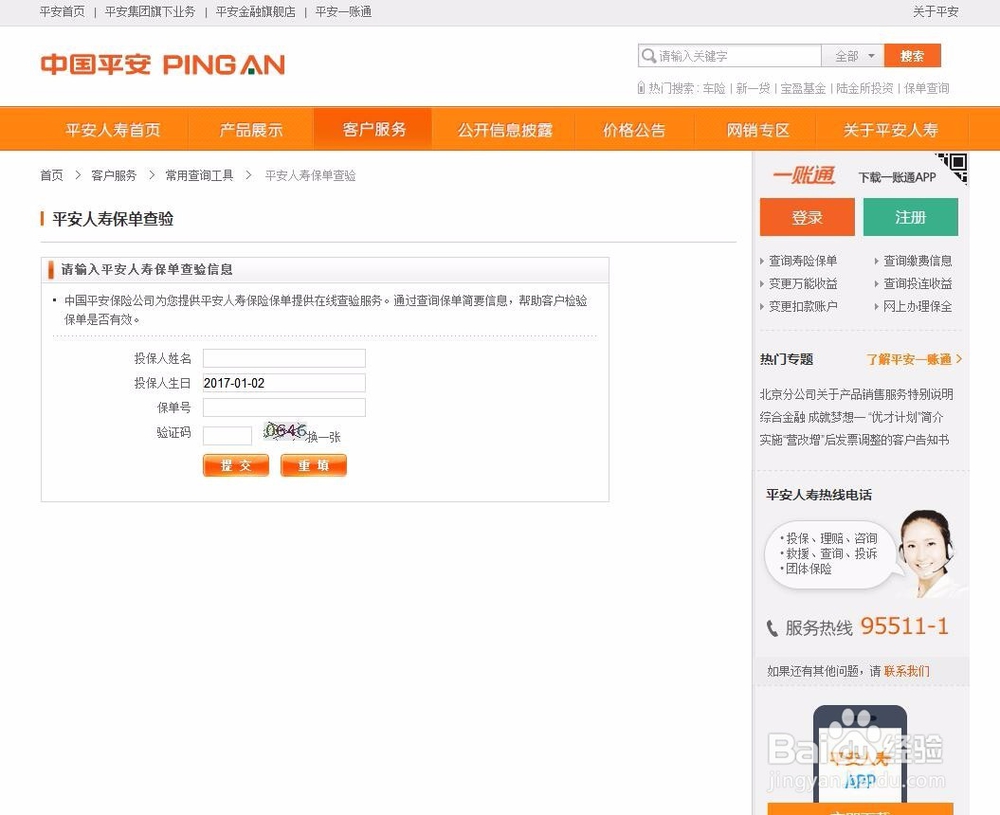The image size is (1000, 815).
Task: Click 了解平安一账通 link
Action: pos(913,360)
